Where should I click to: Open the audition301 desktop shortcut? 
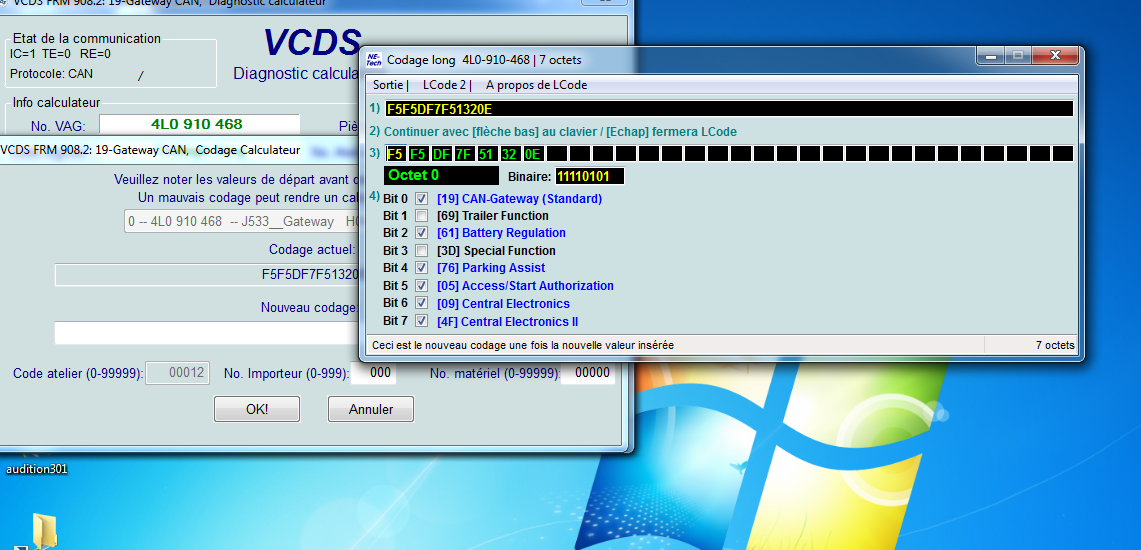point(37,468)
